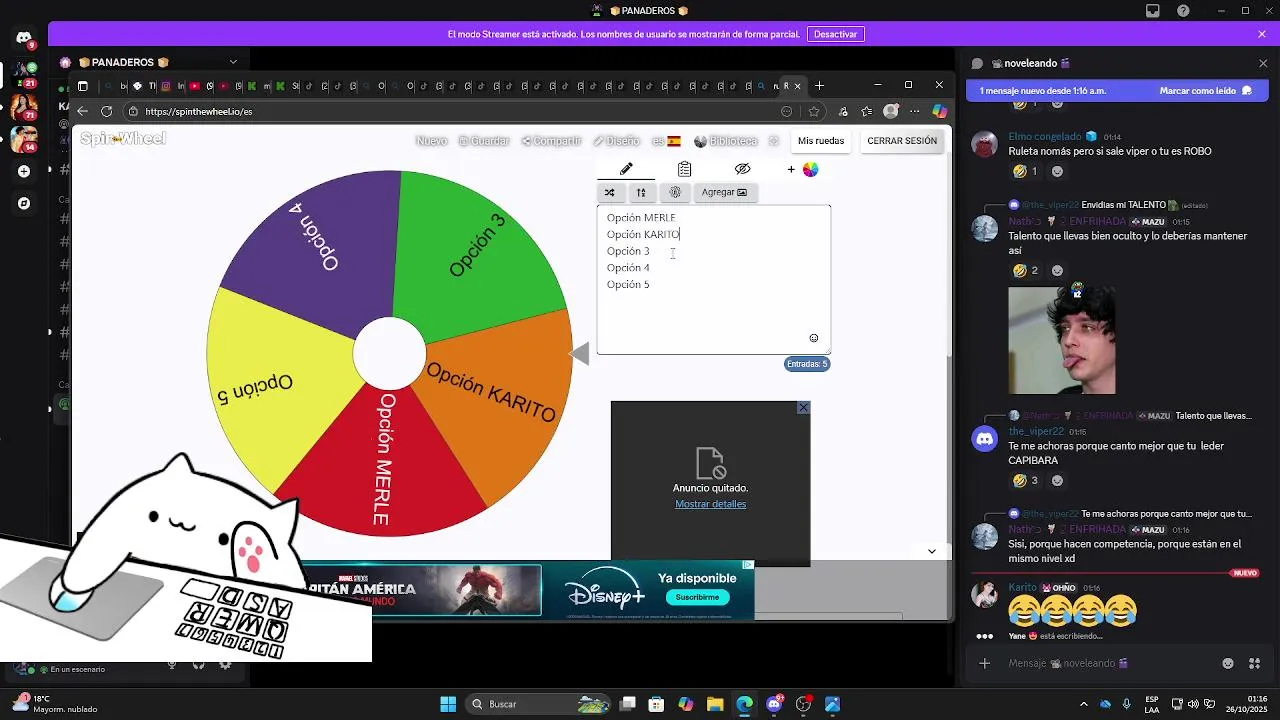This screenshot has height=720, width=1280.
Task: Click the Desactivar streamer mode button
Action: coord(835,34)
